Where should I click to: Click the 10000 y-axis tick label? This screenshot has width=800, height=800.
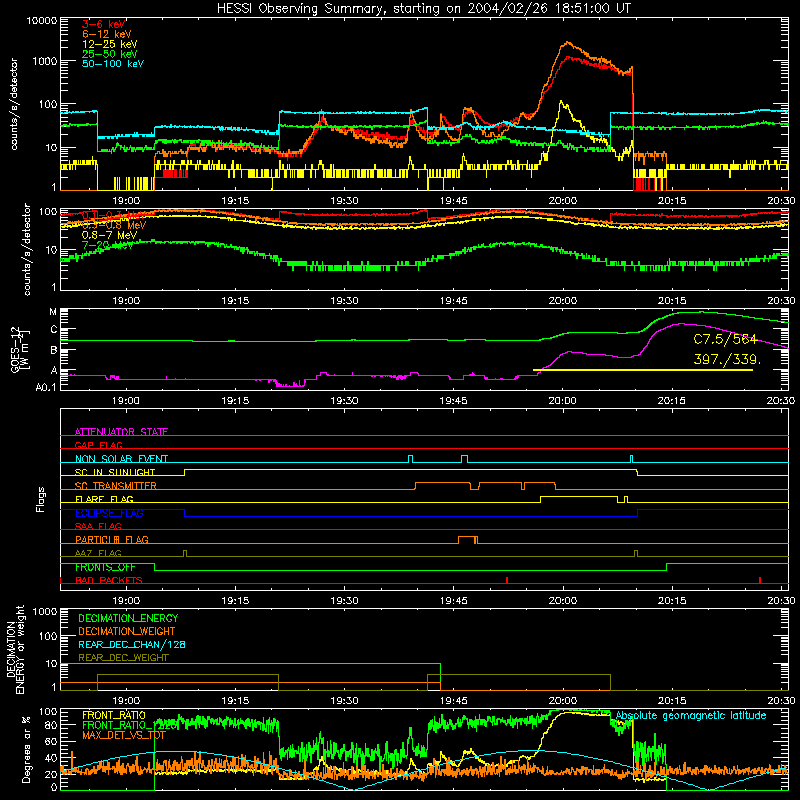(x=41, y=21)
